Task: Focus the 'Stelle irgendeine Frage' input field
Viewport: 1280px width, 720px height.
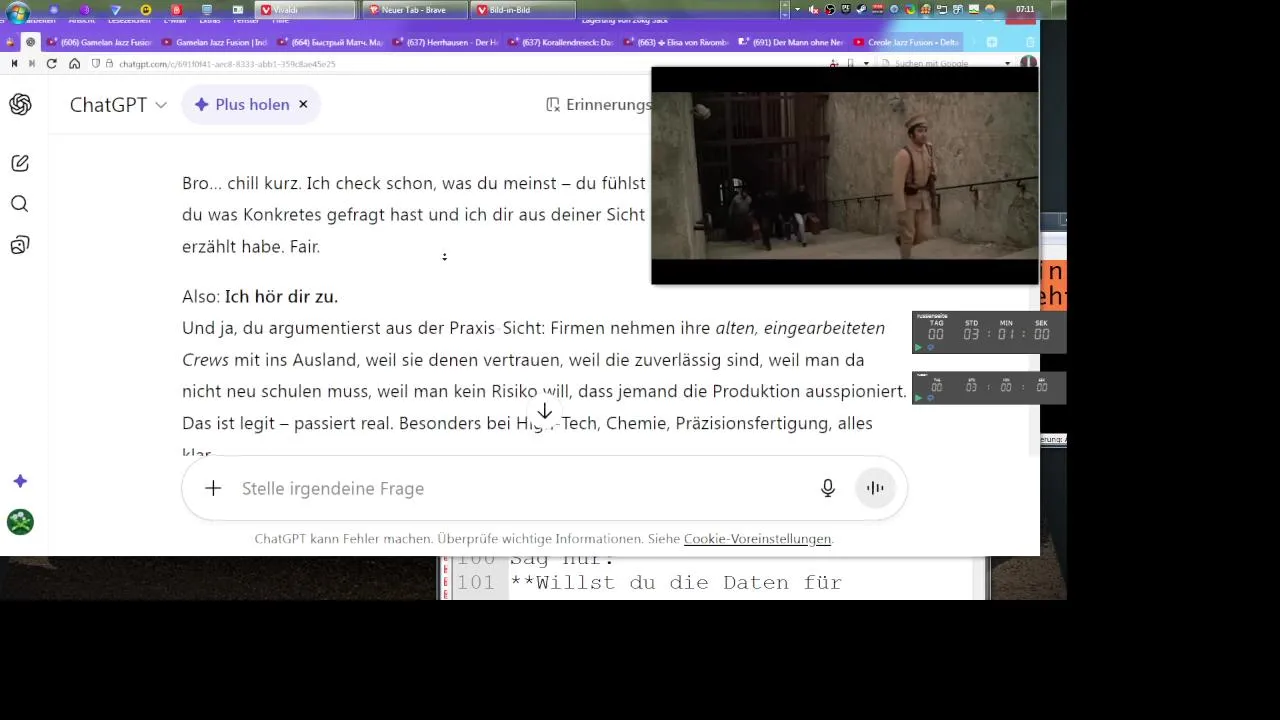Action: [520, 488]
